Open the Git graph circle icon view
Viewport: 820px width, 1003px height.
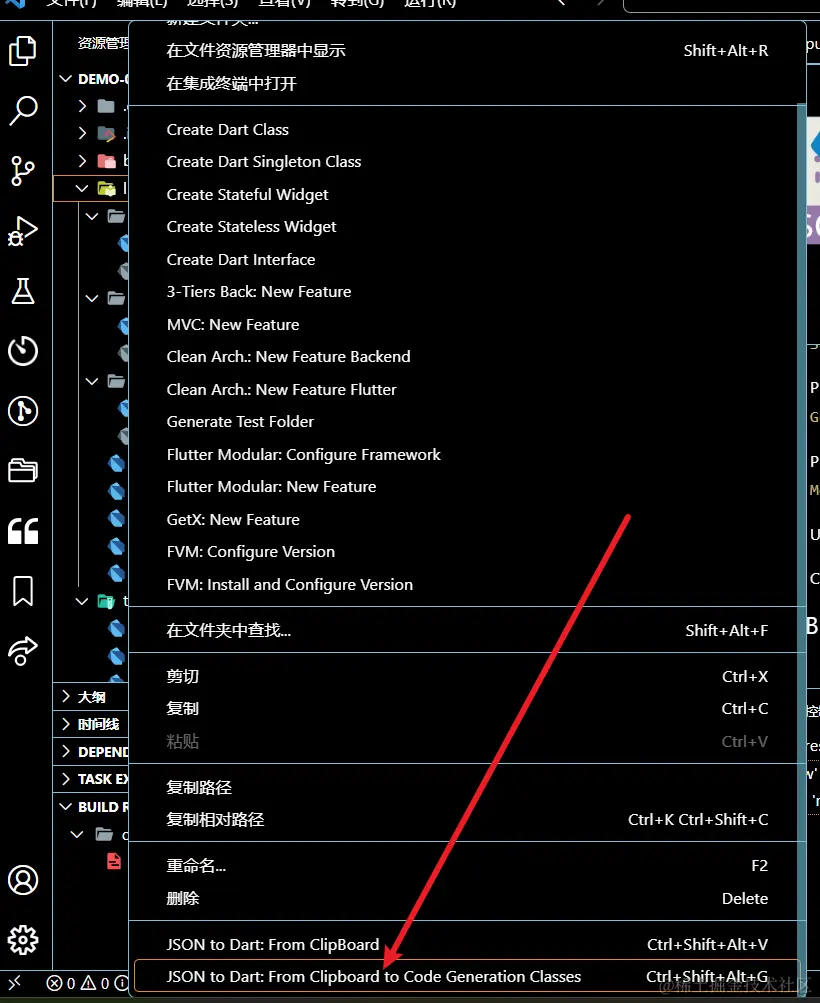click(23, 411)
